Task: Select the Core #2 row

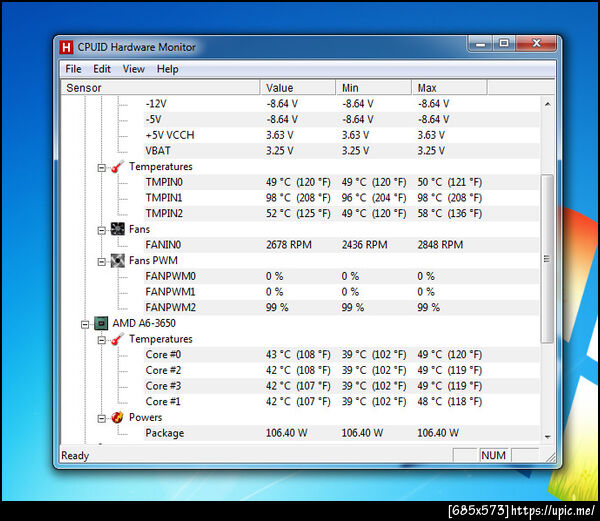Action: tap(342, 370)
